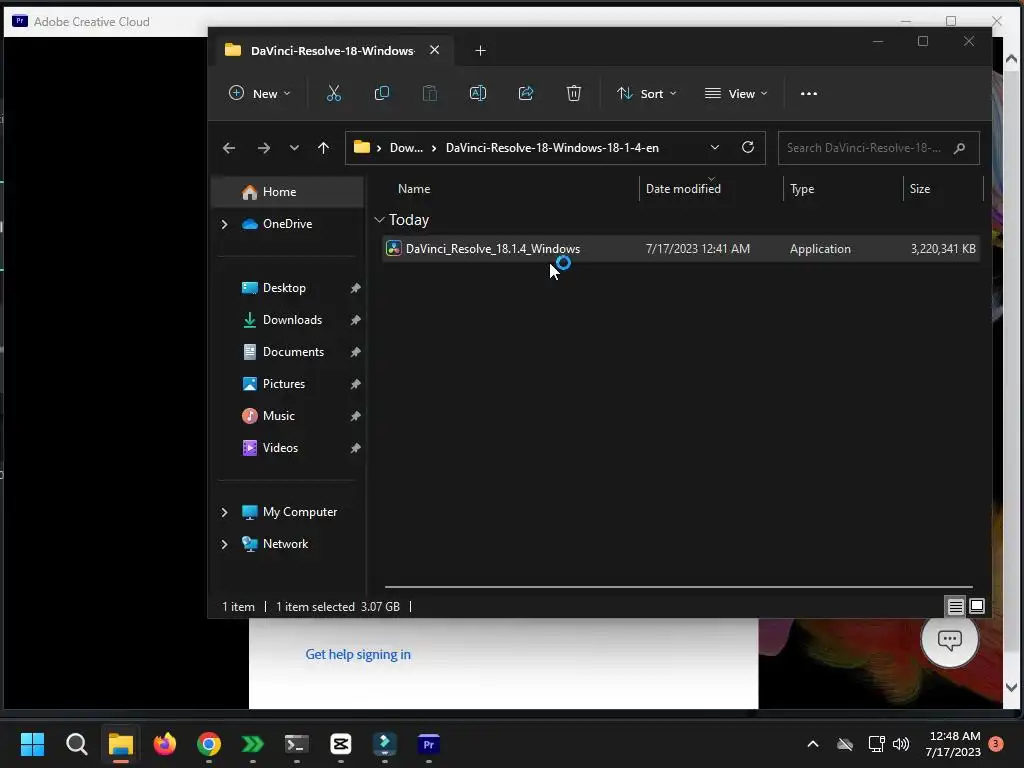Screen dimensions: 1024x768
Task: Launch Google Chrome from the taskbar
Action: 209,744
